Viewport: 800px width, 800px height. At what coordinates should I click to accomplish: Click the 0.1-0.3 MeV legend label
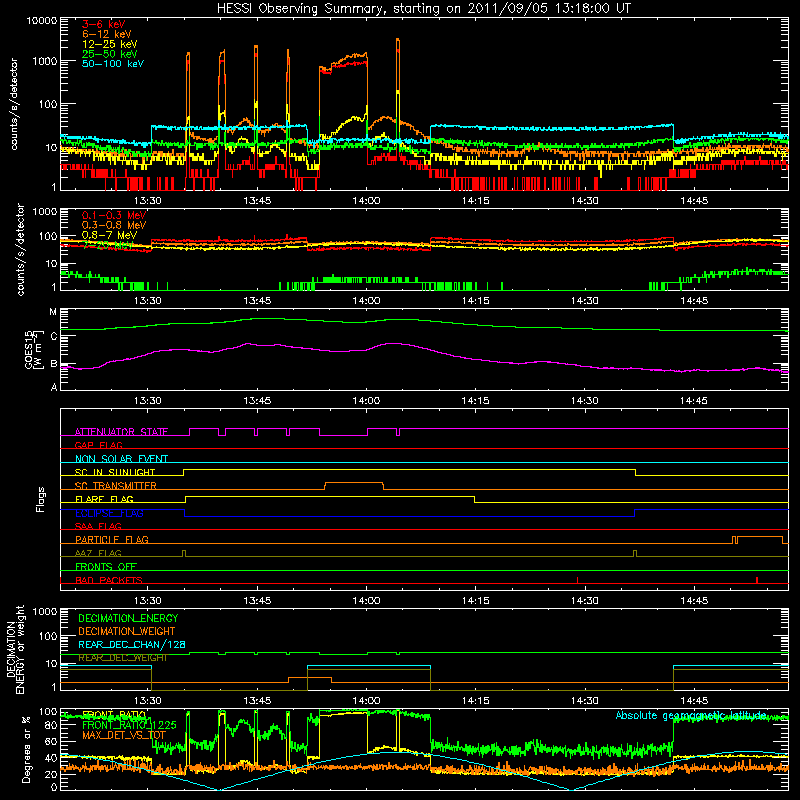tap(114, 215)
